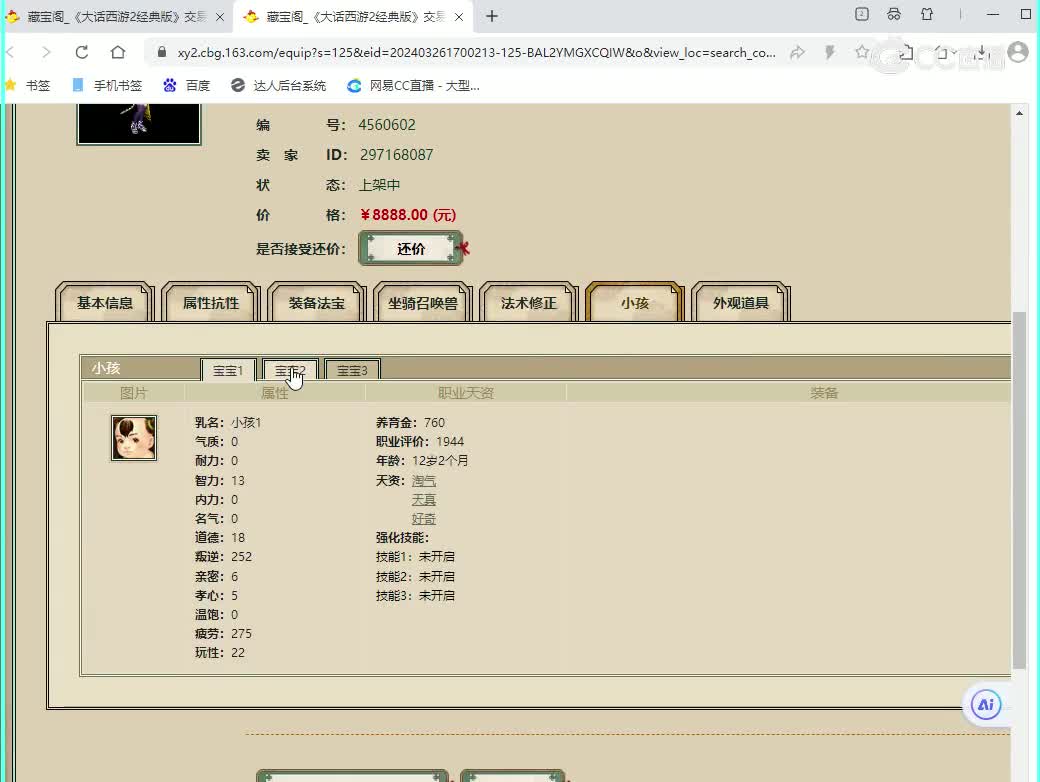The width and height of the screenshot is (1040, 782).
Task: Click the 还价 bargain button
Action: coord(411,249)
